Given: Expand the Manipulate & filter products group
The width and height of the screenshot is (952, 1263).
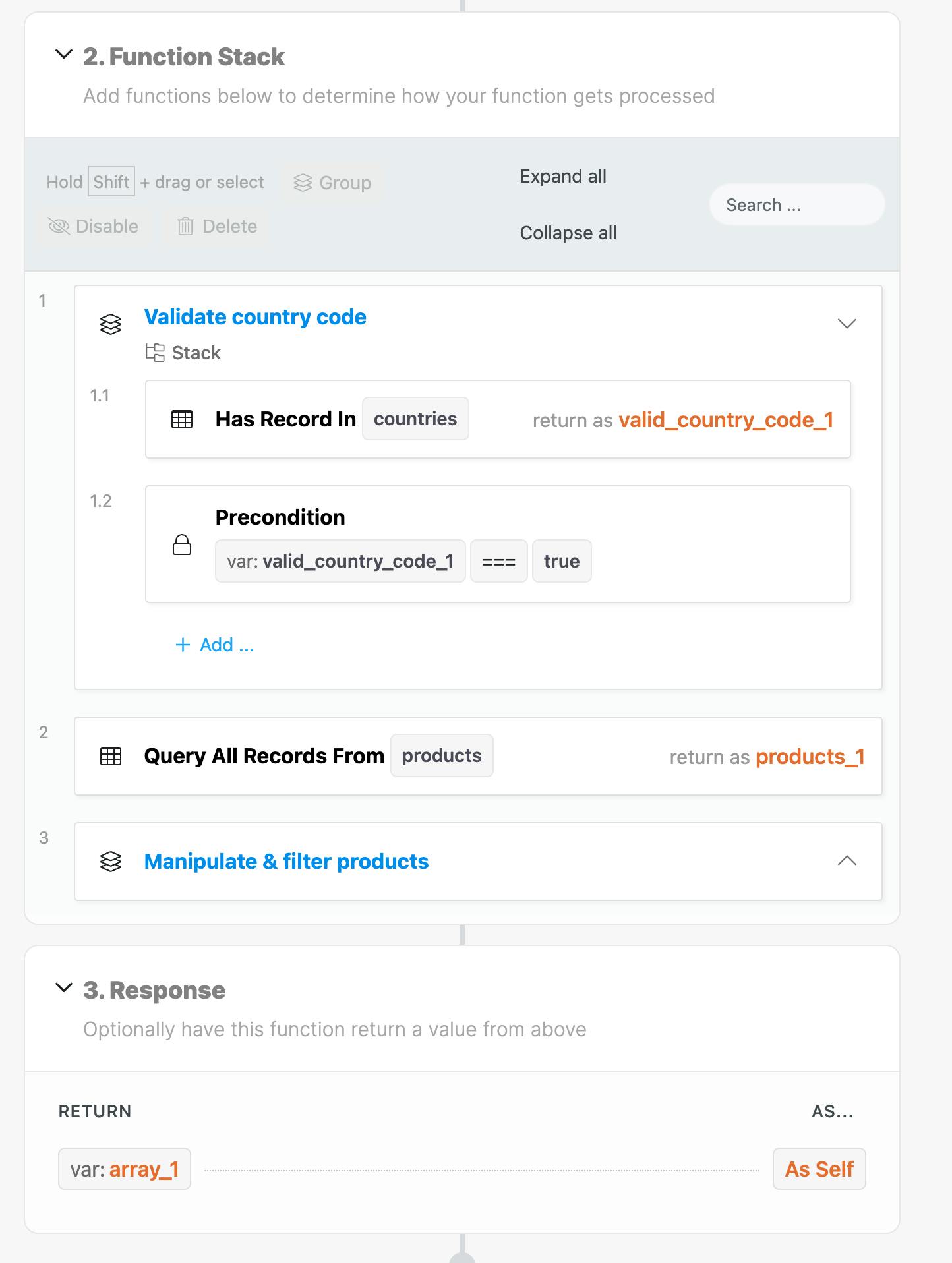Looking at the screenshot, I should point(847,861).
